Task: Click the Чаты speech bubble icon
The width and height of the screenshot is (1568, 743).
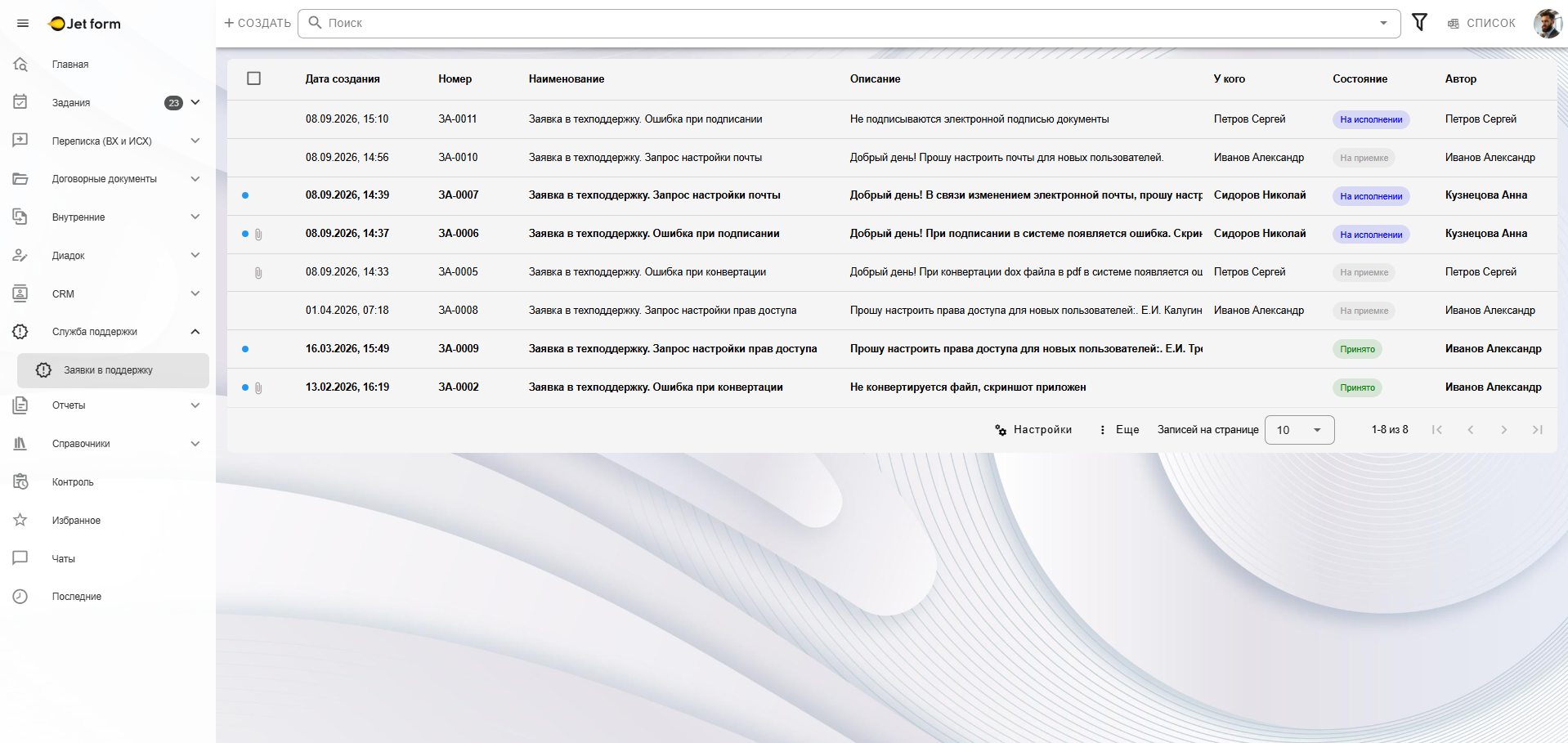Action: tap(20, 558)
